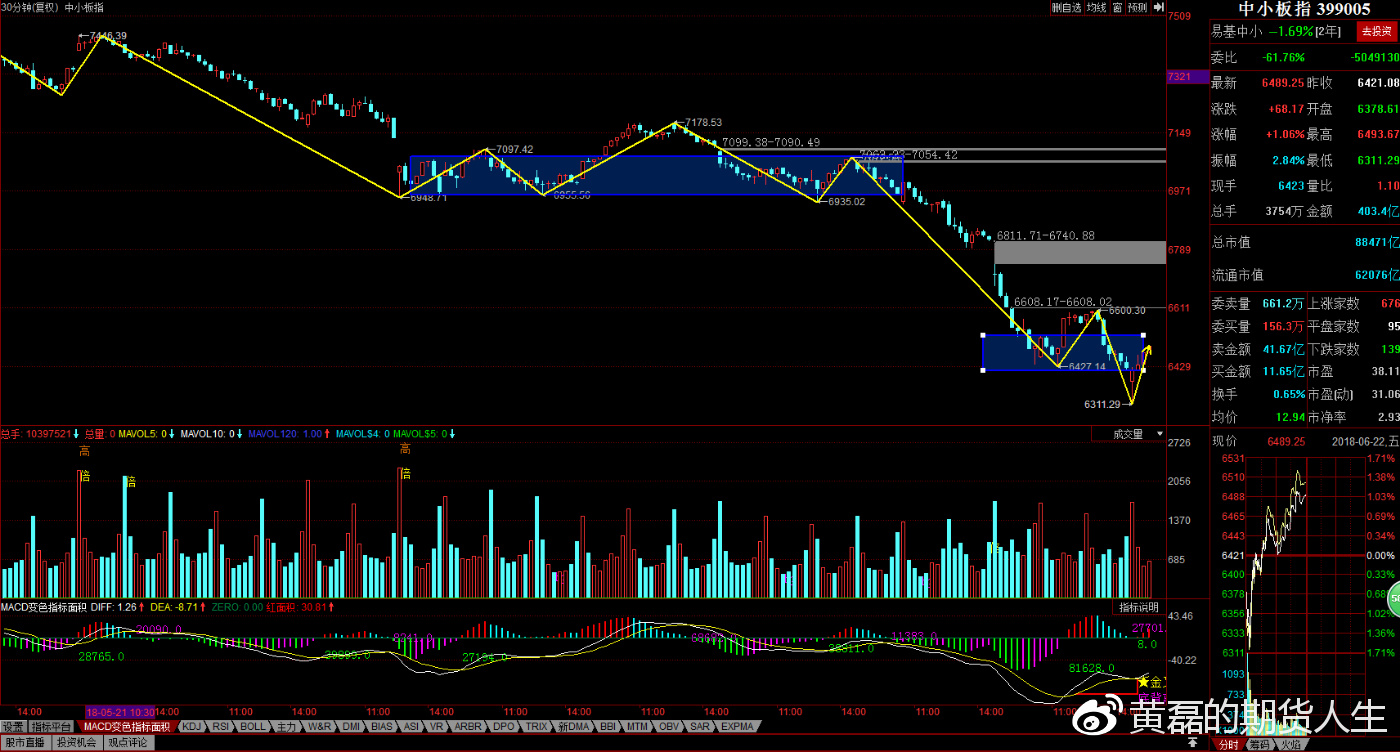Viewport: 1400px width, 752px height.
Task: Switch to the BBI indicator tab
Action: tap(610, 726)
